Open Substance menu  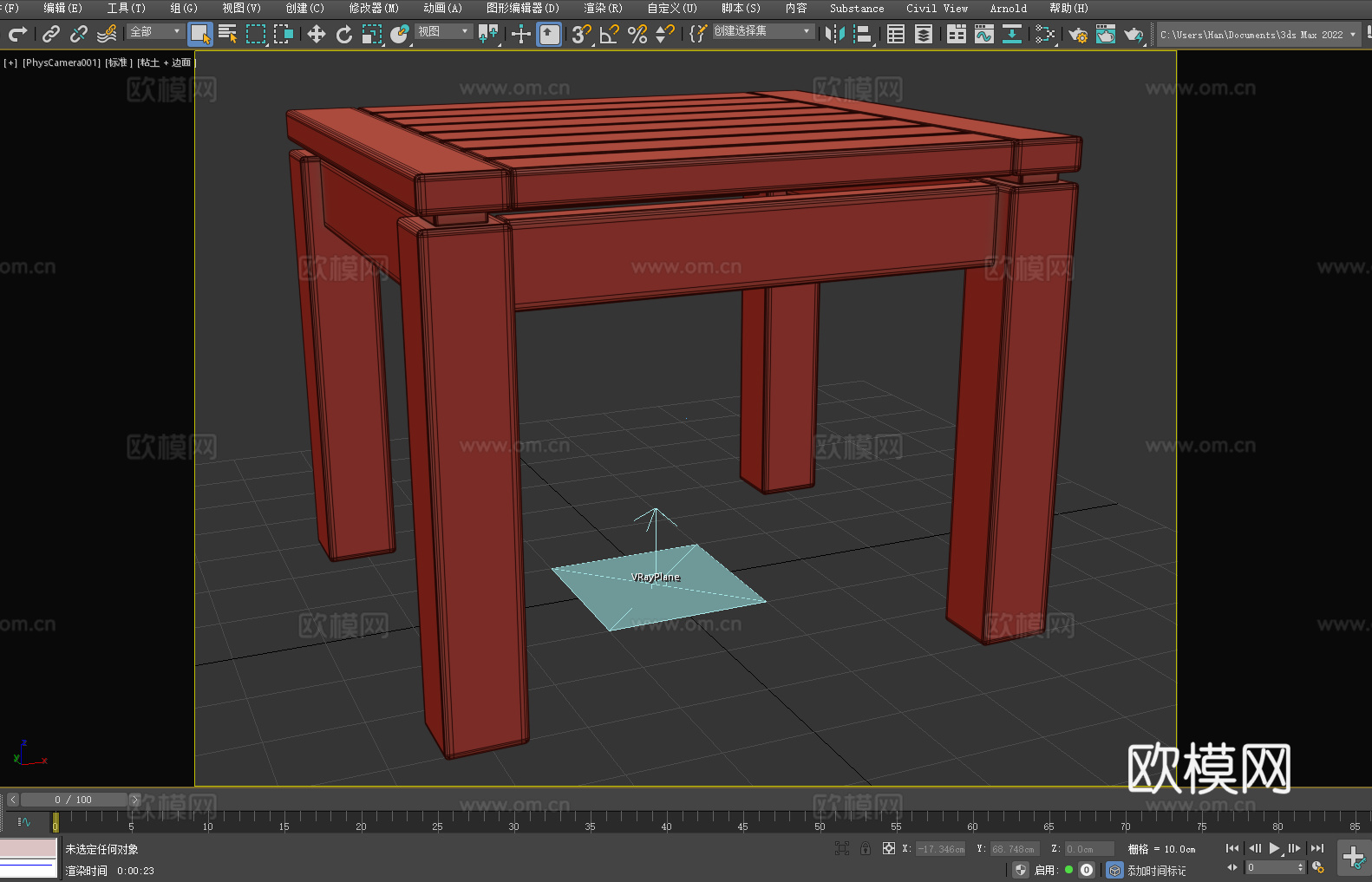click(857, 8)
